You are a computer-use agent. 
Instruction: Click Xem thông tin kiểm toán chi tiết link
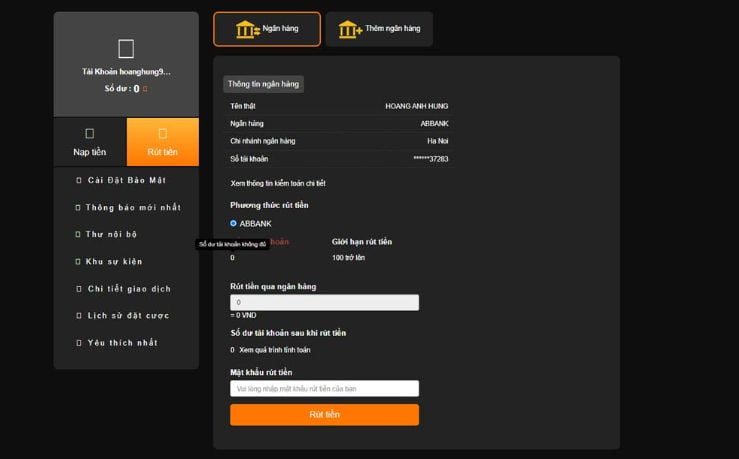point(278,183)
